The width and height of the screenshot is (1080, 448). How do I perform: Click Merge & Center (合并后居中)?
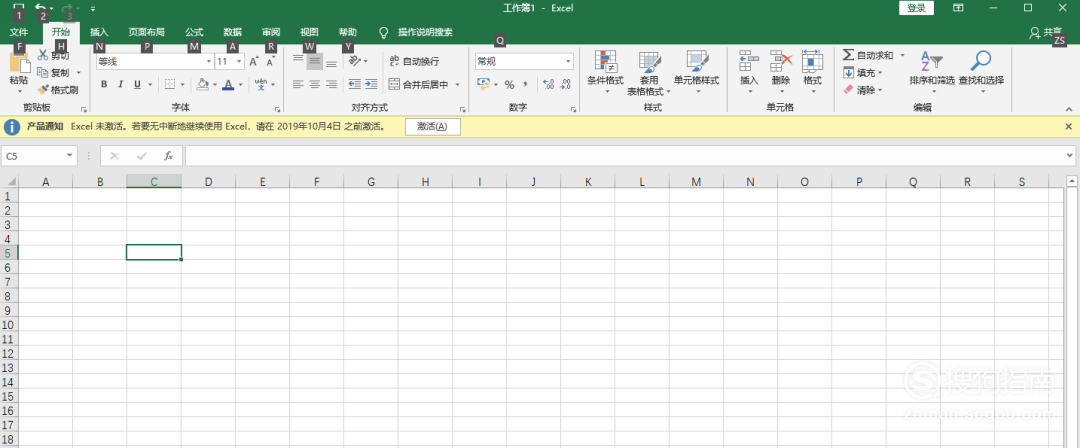coord(419,85)
